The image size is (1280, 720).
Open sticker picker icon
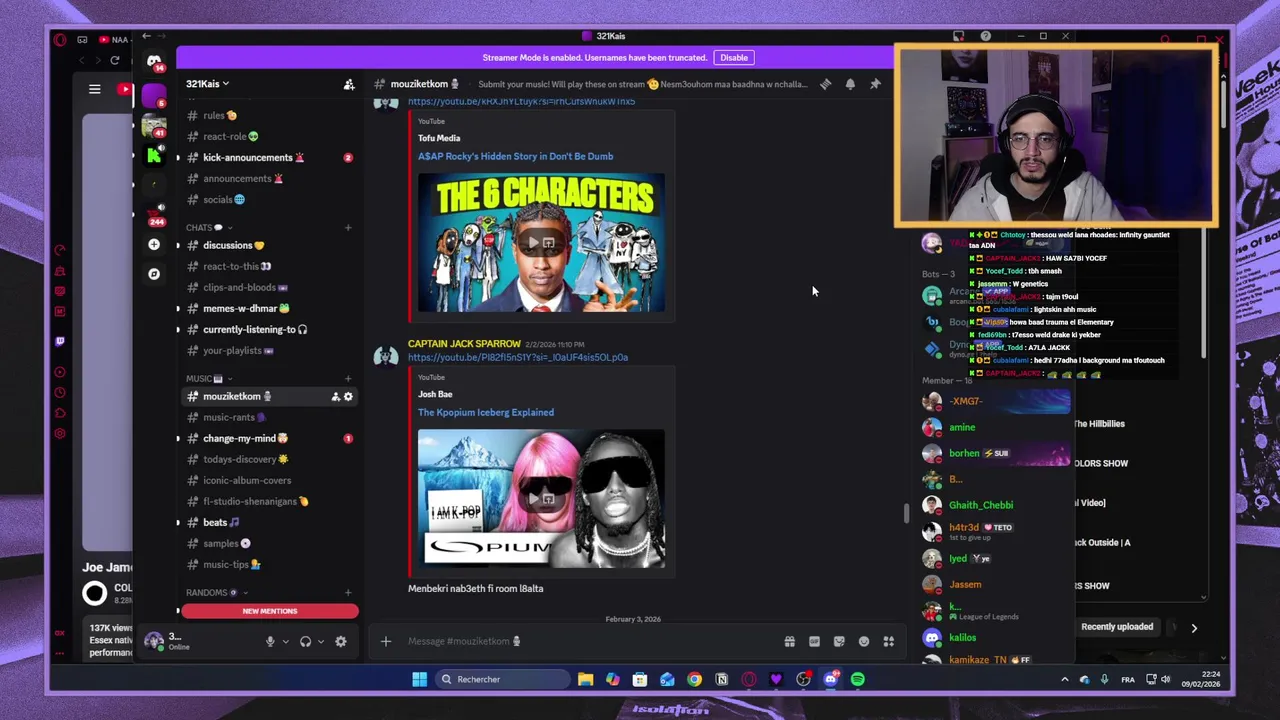tap(839, 641)
